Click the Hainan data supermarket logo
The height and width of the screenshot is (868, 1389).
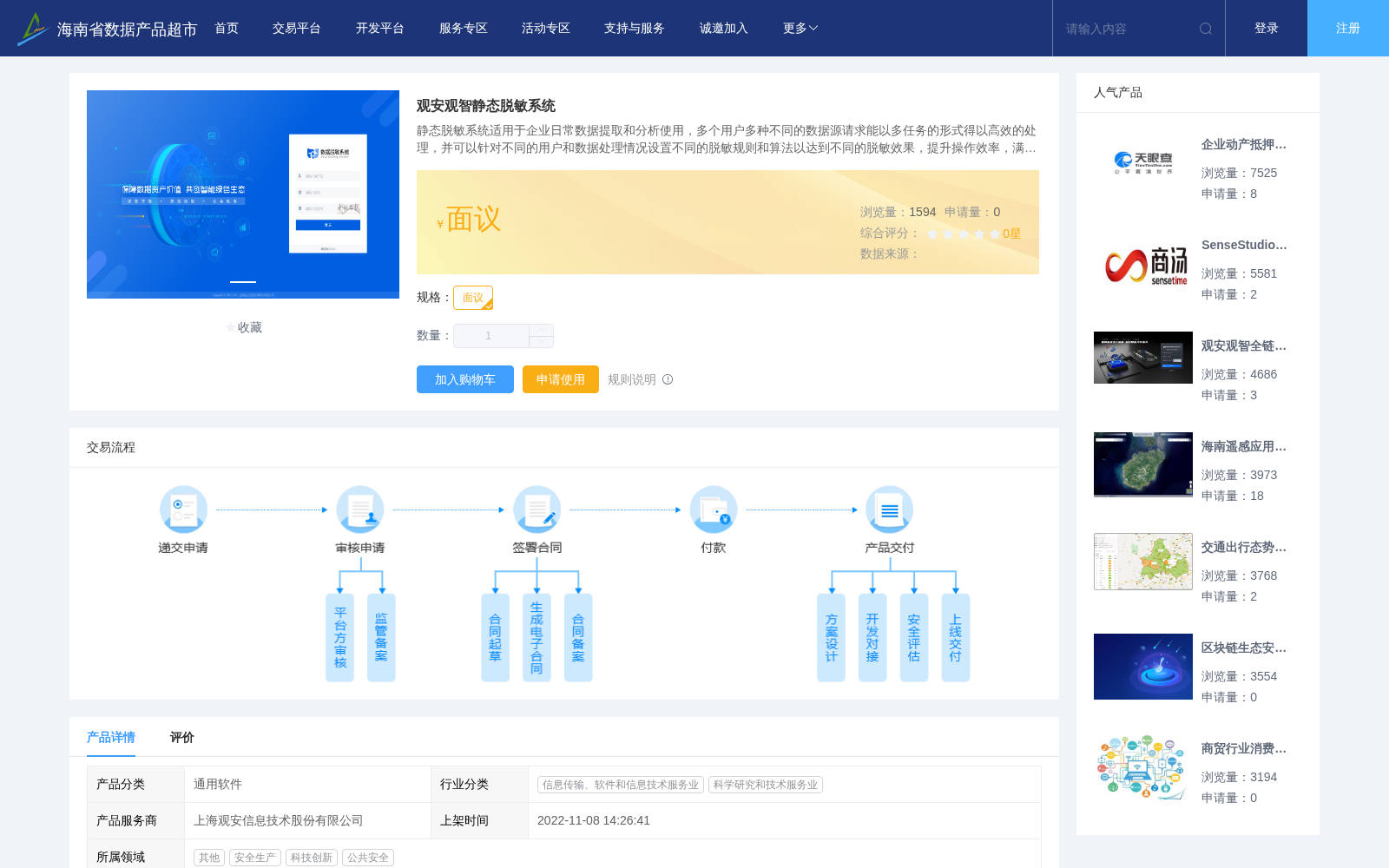[33, 29]
